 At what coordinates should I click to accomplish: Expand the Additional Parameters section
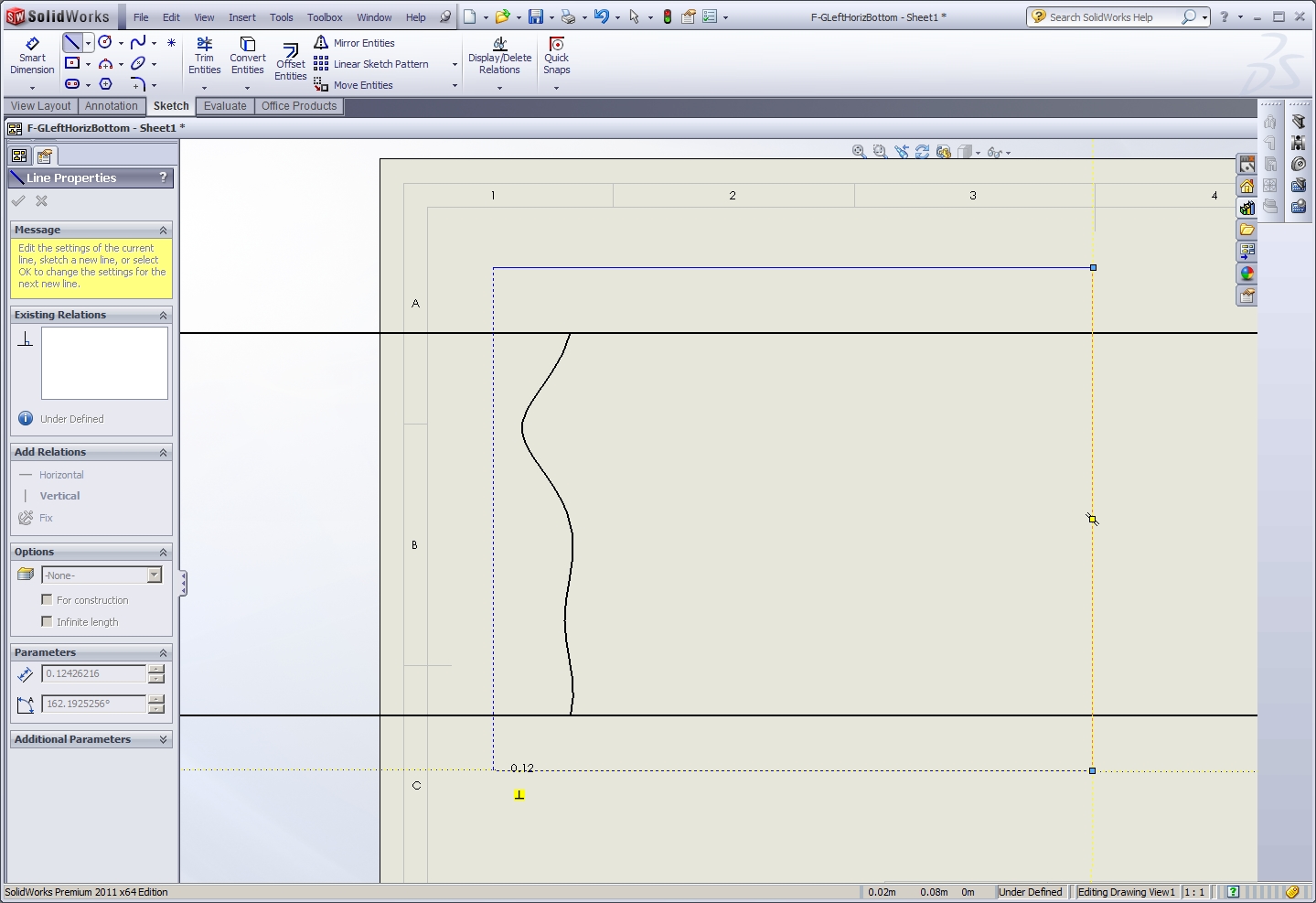coord(163,739)
